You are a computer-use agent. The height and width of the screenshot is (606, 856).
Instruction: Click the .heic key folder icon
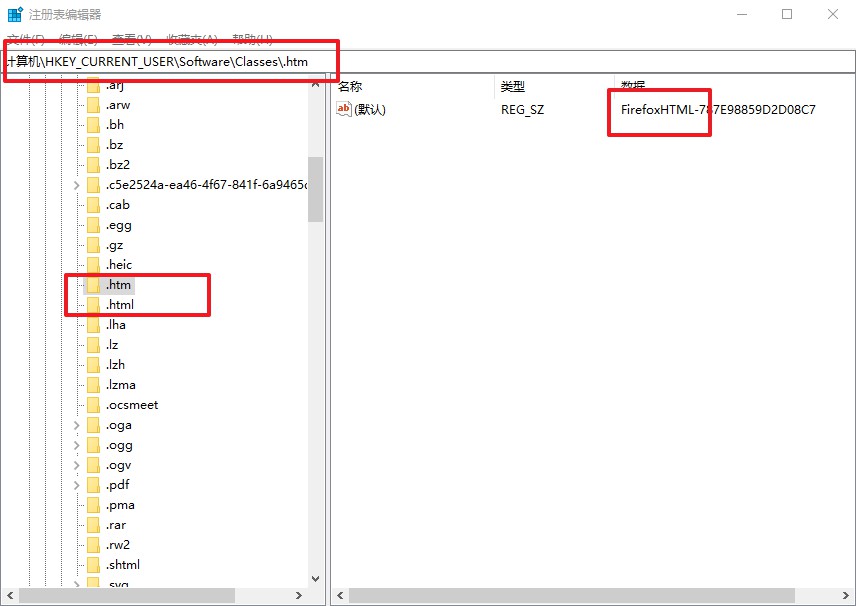click(x=93, y=265)
